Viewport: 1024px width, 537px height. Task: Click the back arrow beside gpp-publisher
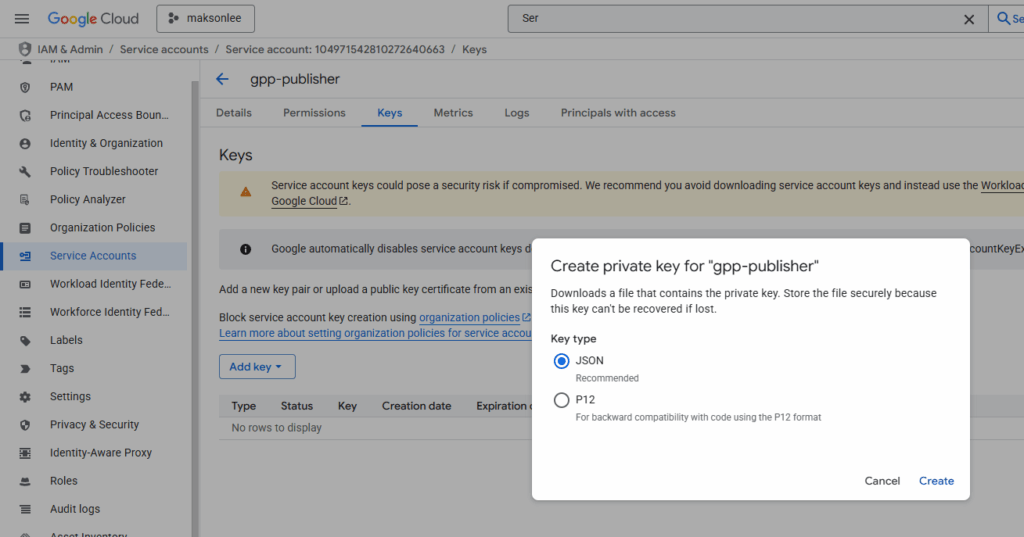click(222, 79)
